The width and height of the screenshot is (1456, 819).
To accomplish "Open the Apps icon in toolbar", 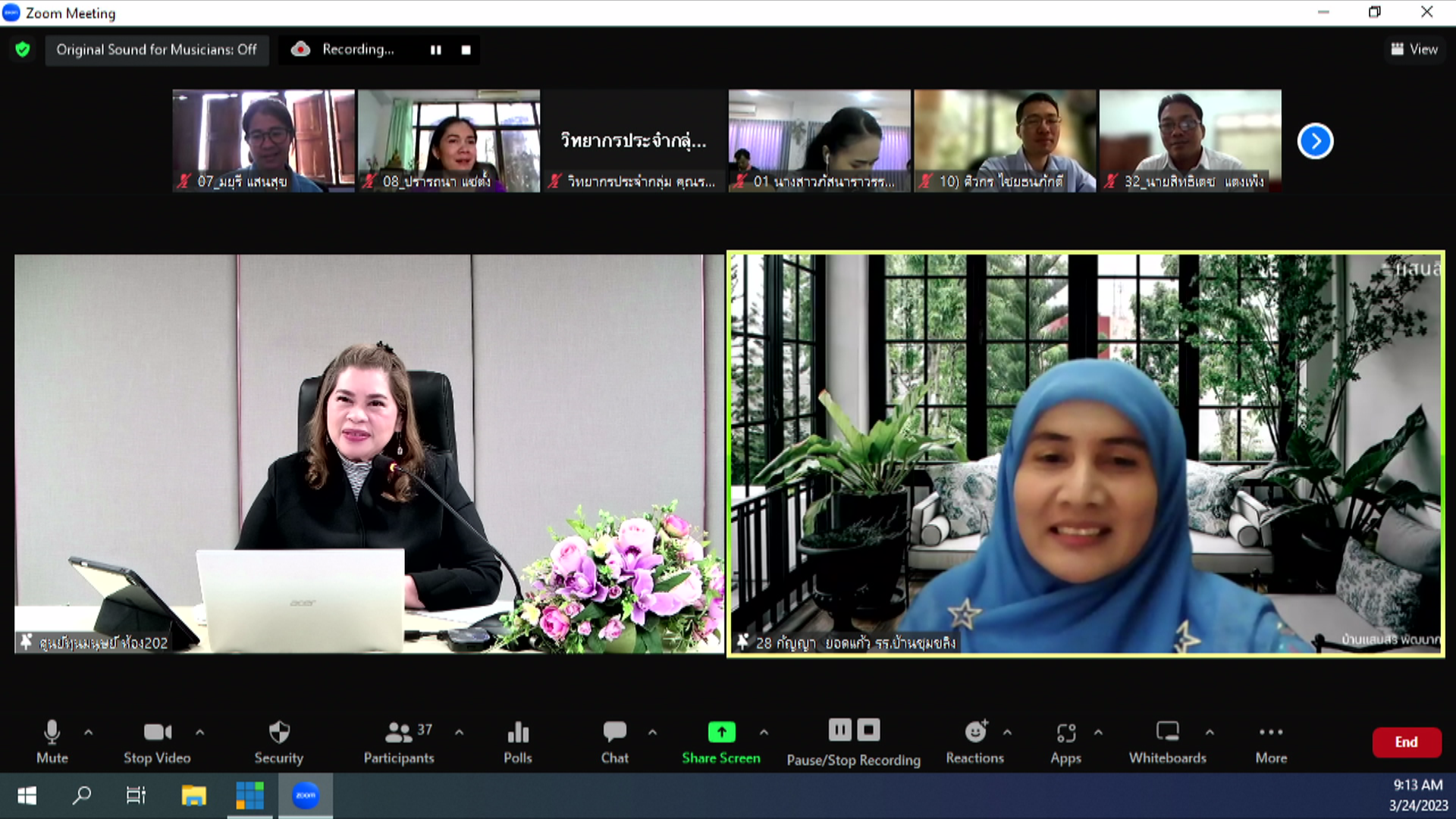I will (x=1065, y=733).
